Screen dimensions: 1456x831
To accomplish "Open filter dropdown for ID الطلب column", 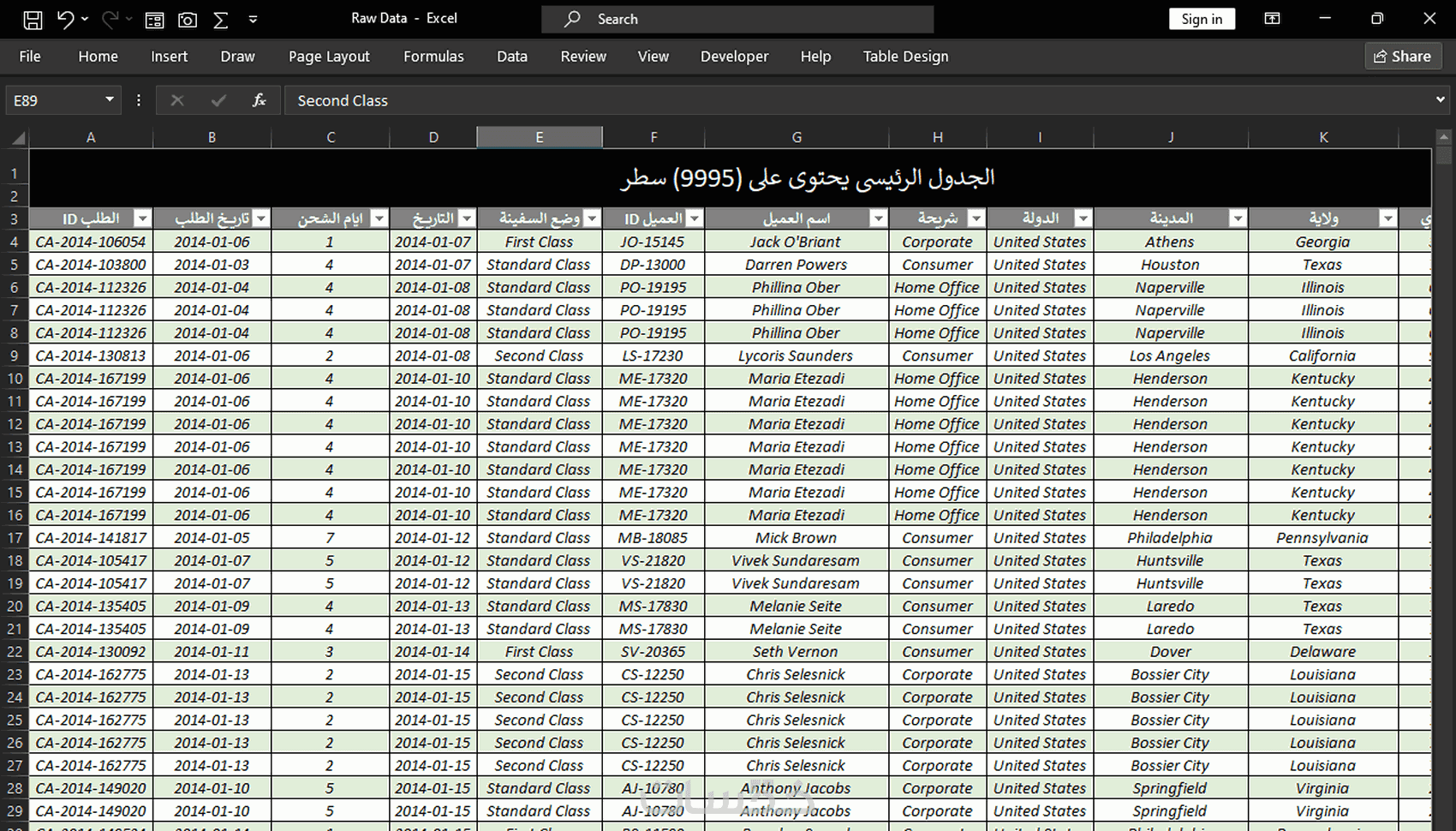I will (142, 218).
